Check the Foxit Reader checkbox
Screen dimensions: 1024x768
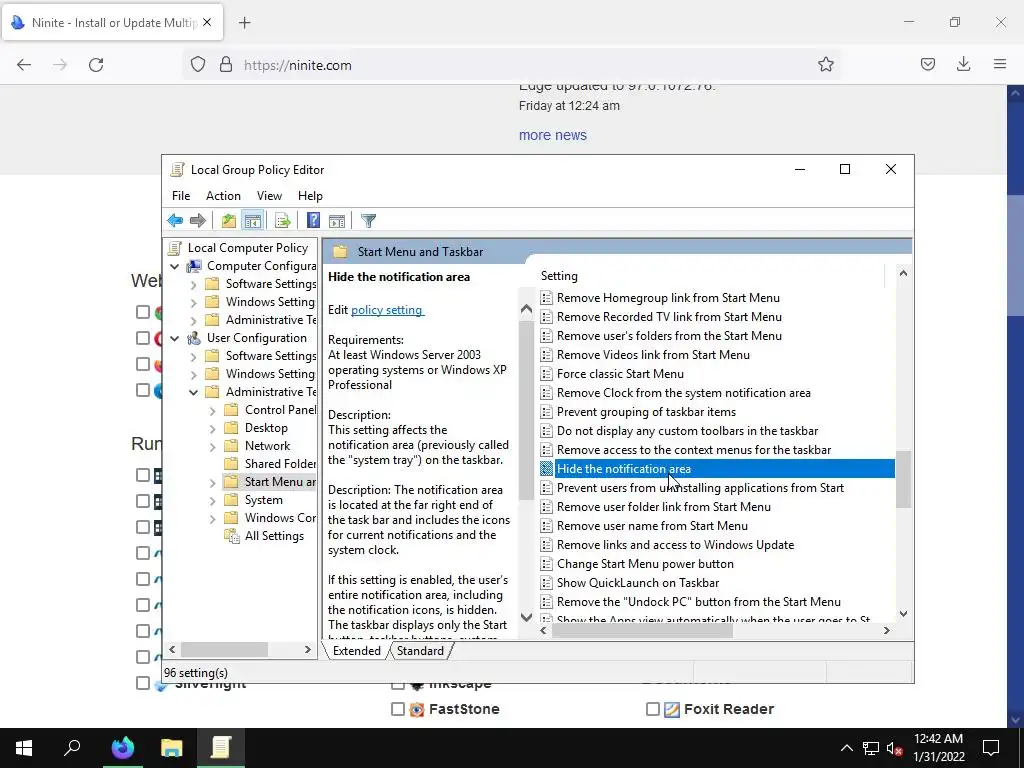tap(652, 709)
